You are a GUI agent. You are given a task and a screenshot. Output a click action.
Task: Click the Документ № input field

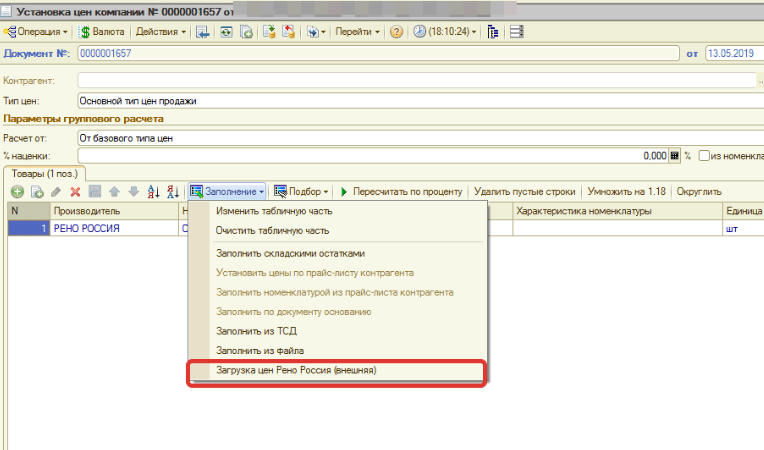coord(378,53)
